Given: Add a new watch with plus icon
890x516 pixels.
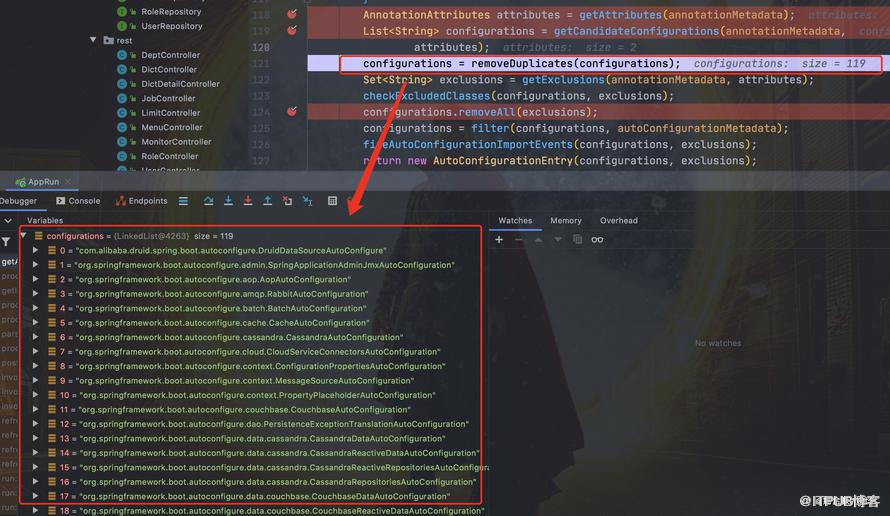Looking at the screenshot, I should pos(499,240).
